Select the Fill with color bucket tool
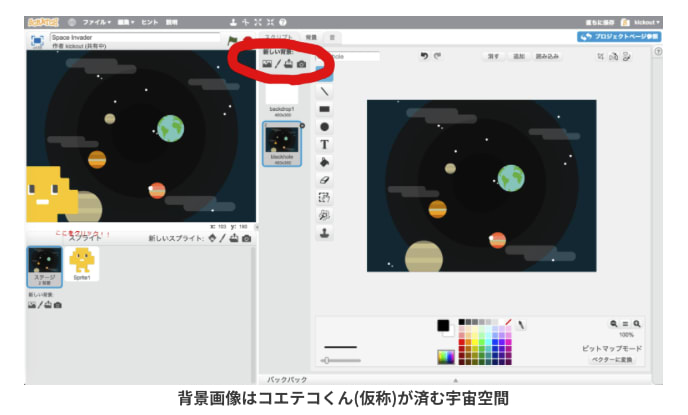The height and width of the screenshot is (415, 688). (x=324, y=162)
